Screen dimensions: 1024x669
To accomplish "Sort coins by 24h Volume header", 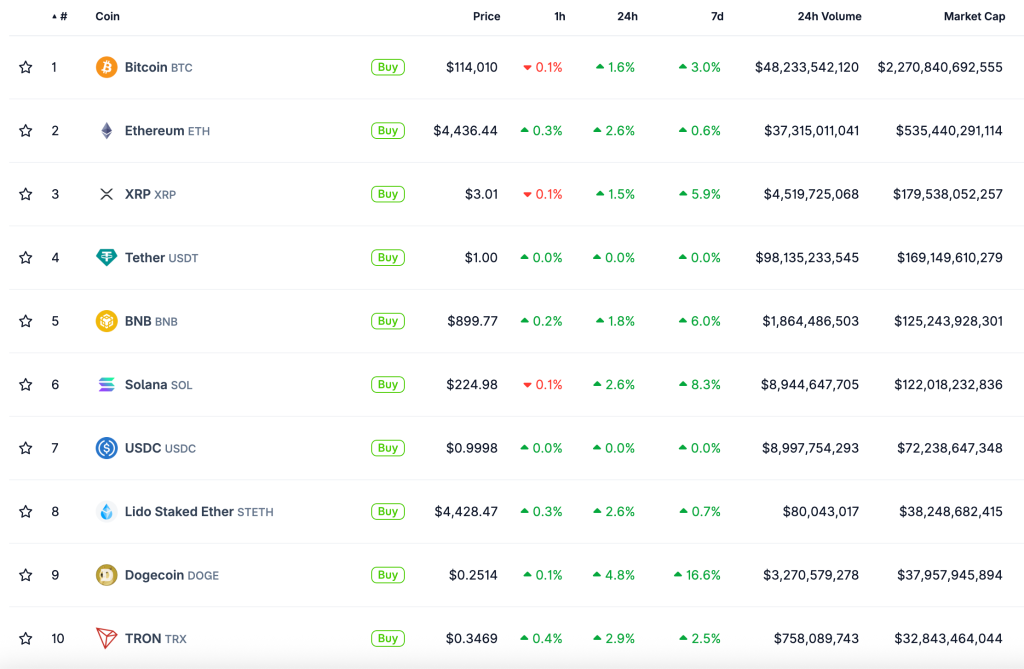I will [x=829, y=17].
